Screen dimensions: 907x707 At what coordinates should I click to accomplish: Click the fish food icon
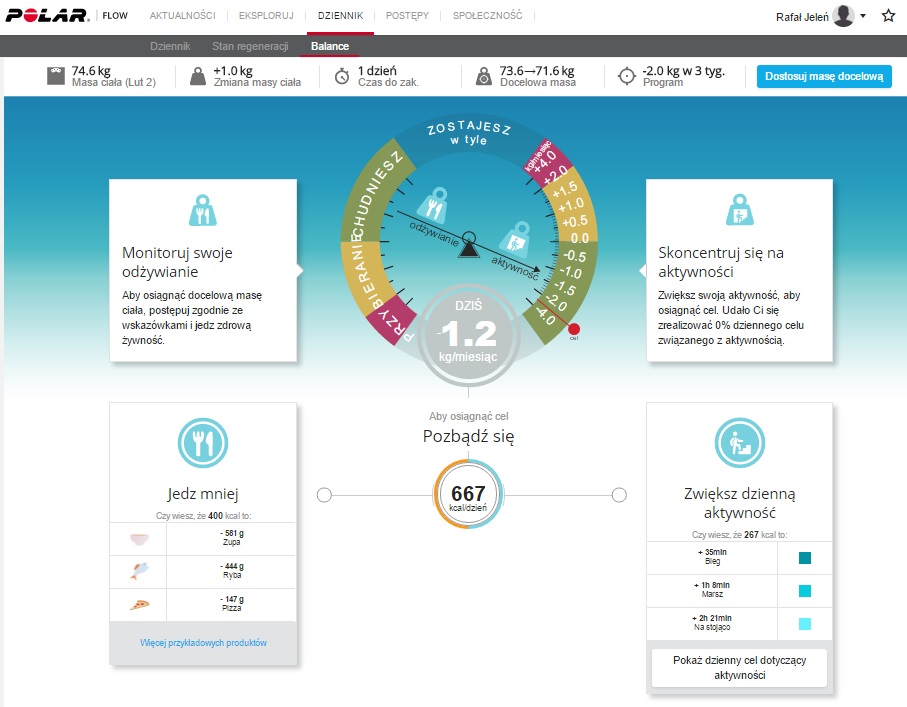pos(139,572)
